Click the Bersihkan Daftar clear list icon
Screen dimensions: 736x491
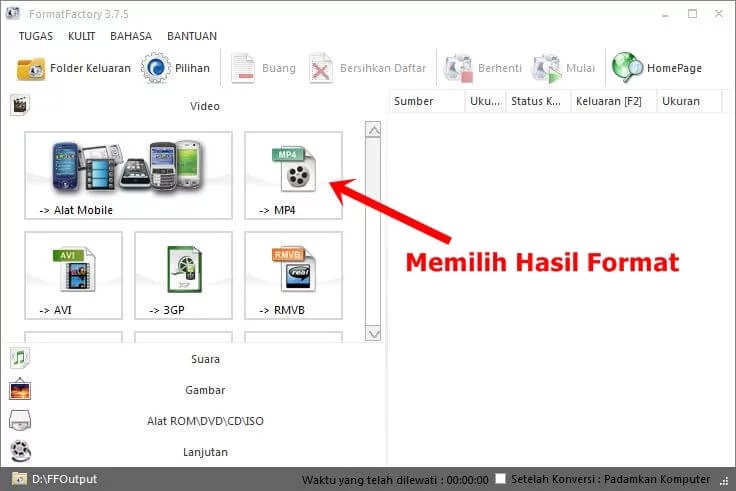coord(321,69)
